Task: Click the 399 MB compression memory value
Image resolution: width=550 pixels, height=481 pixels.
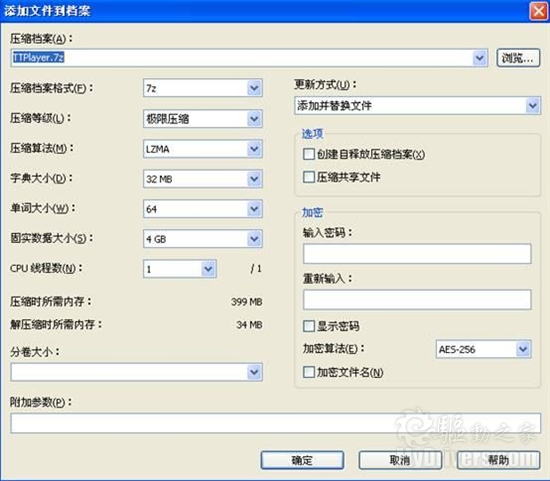Action: pos(247,302)
